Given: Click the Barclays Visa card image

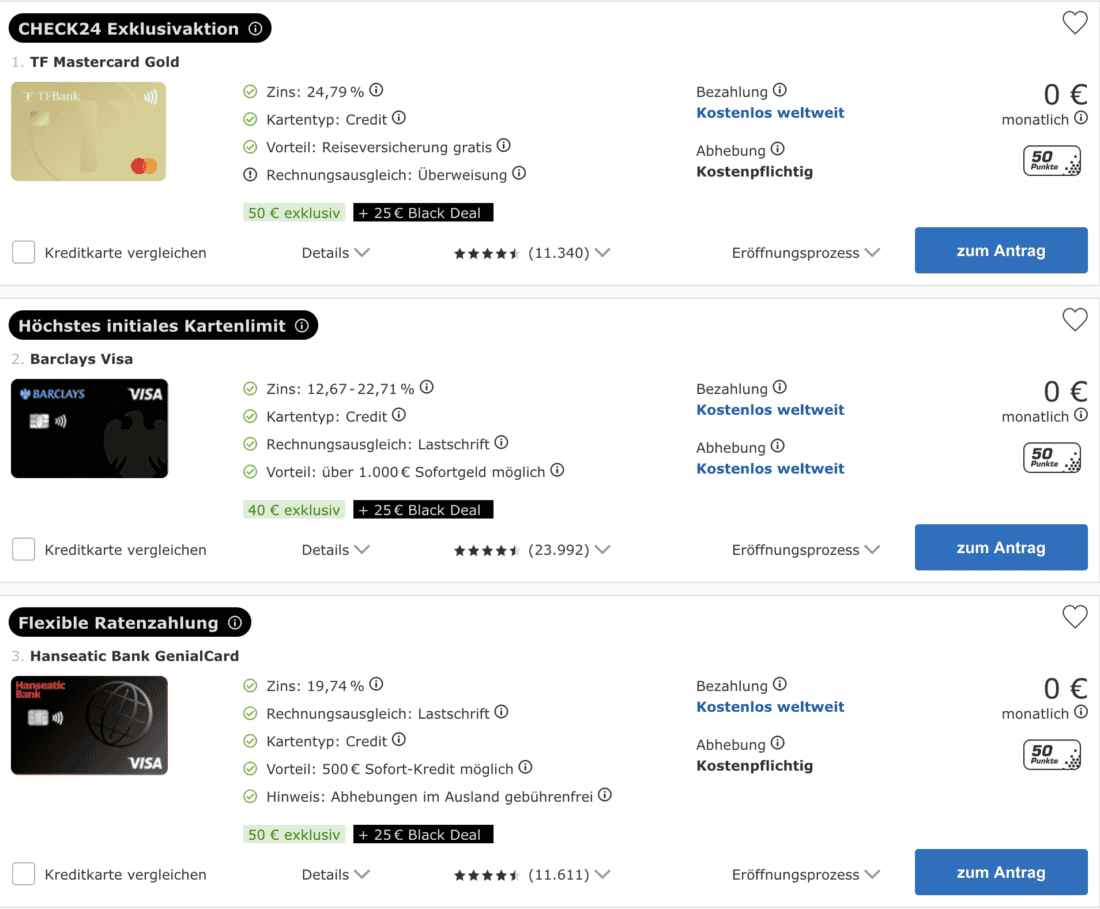Looking at the screenshot, I should click(x=89, y=428).
